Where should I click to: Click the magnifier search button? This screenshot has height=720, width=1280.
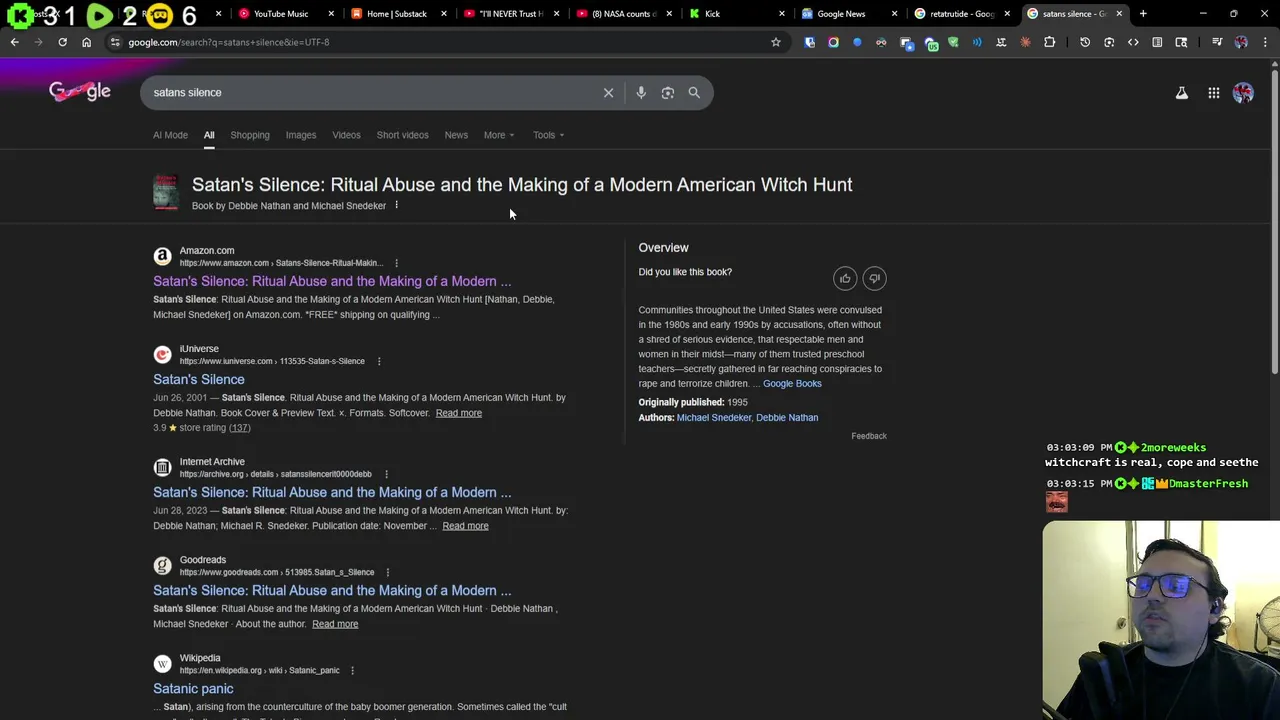click(694, 92)
